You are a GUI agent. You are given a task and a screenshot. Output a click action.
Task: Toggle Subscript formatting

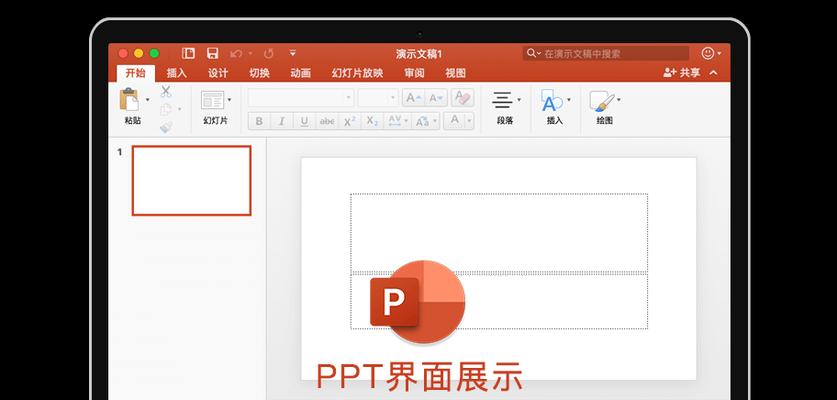point(372,121)
